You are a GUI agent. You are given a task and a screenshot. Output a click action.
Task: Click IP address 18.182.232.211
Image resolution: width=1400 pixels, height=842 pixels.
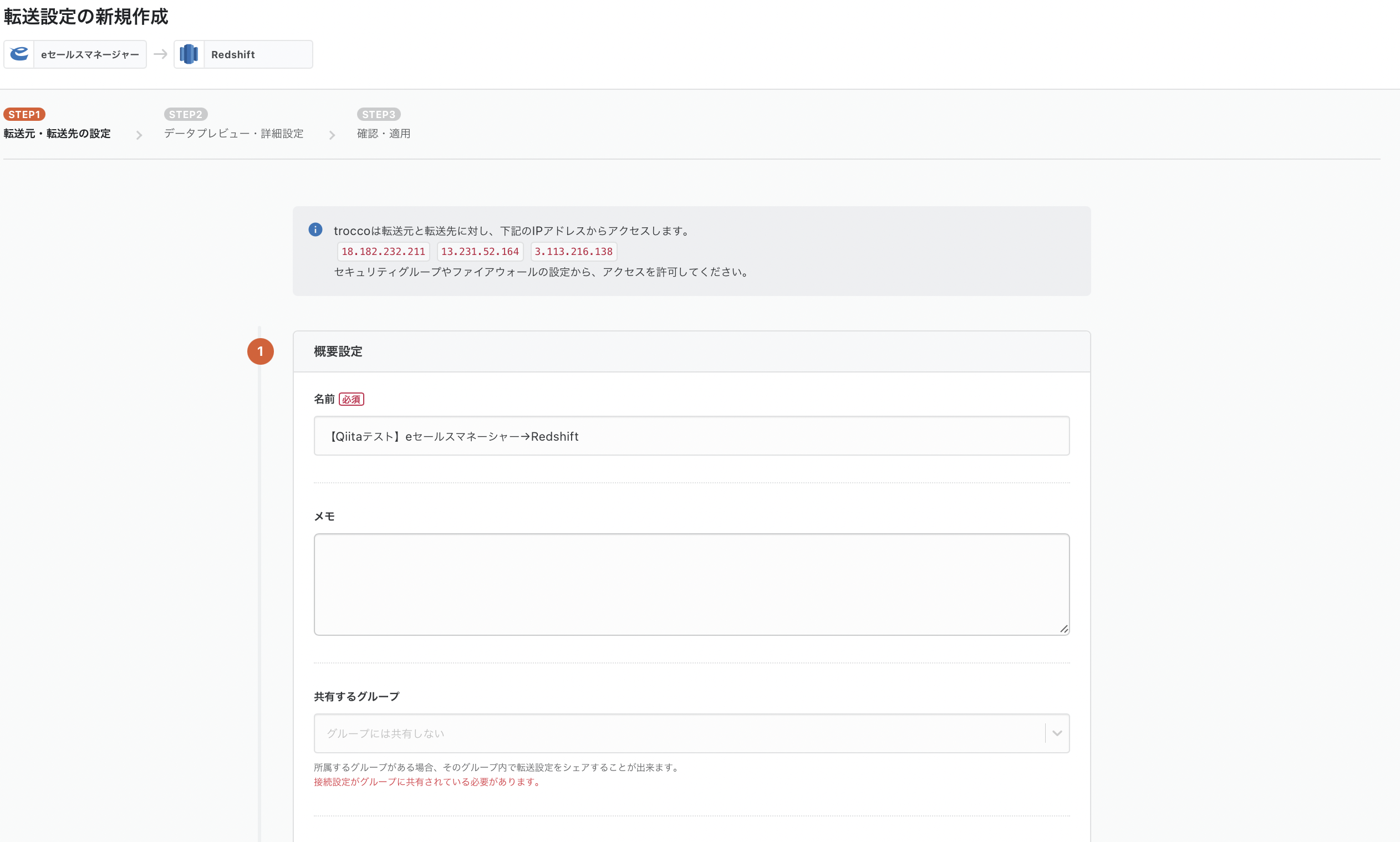[x=383, y=251]
